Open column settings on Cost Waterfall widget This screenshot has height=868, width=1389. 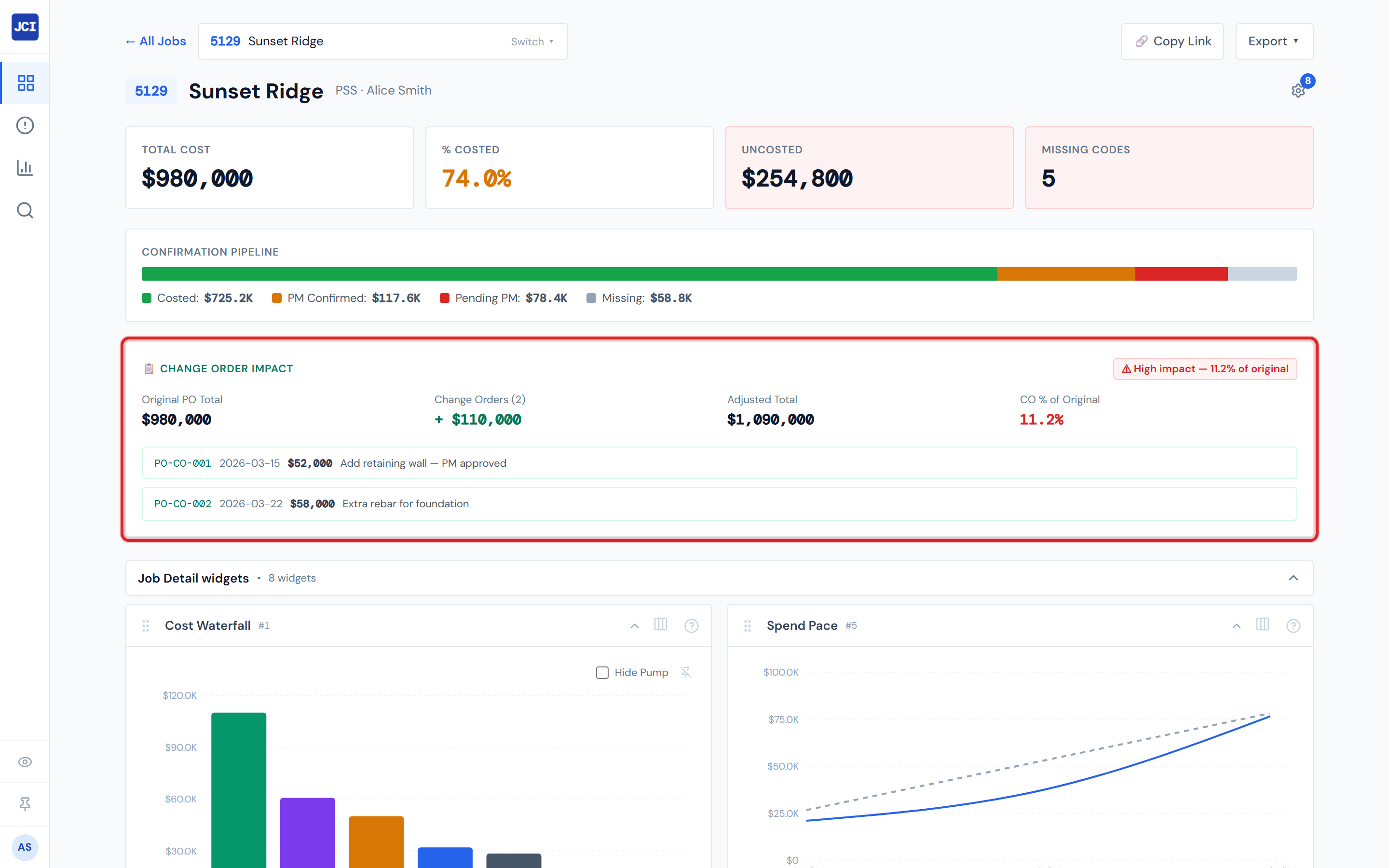661,625
